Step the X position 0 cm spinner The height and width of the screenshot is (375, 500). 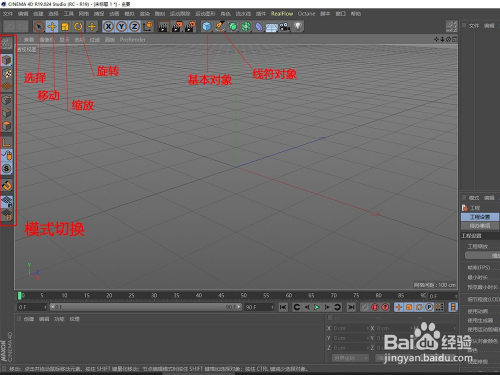[x=368, y=328]
